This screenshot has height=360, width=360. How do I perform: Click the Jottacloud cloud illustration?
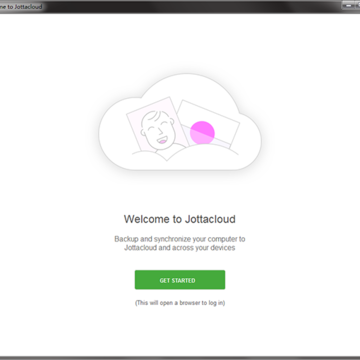[180, 123]
